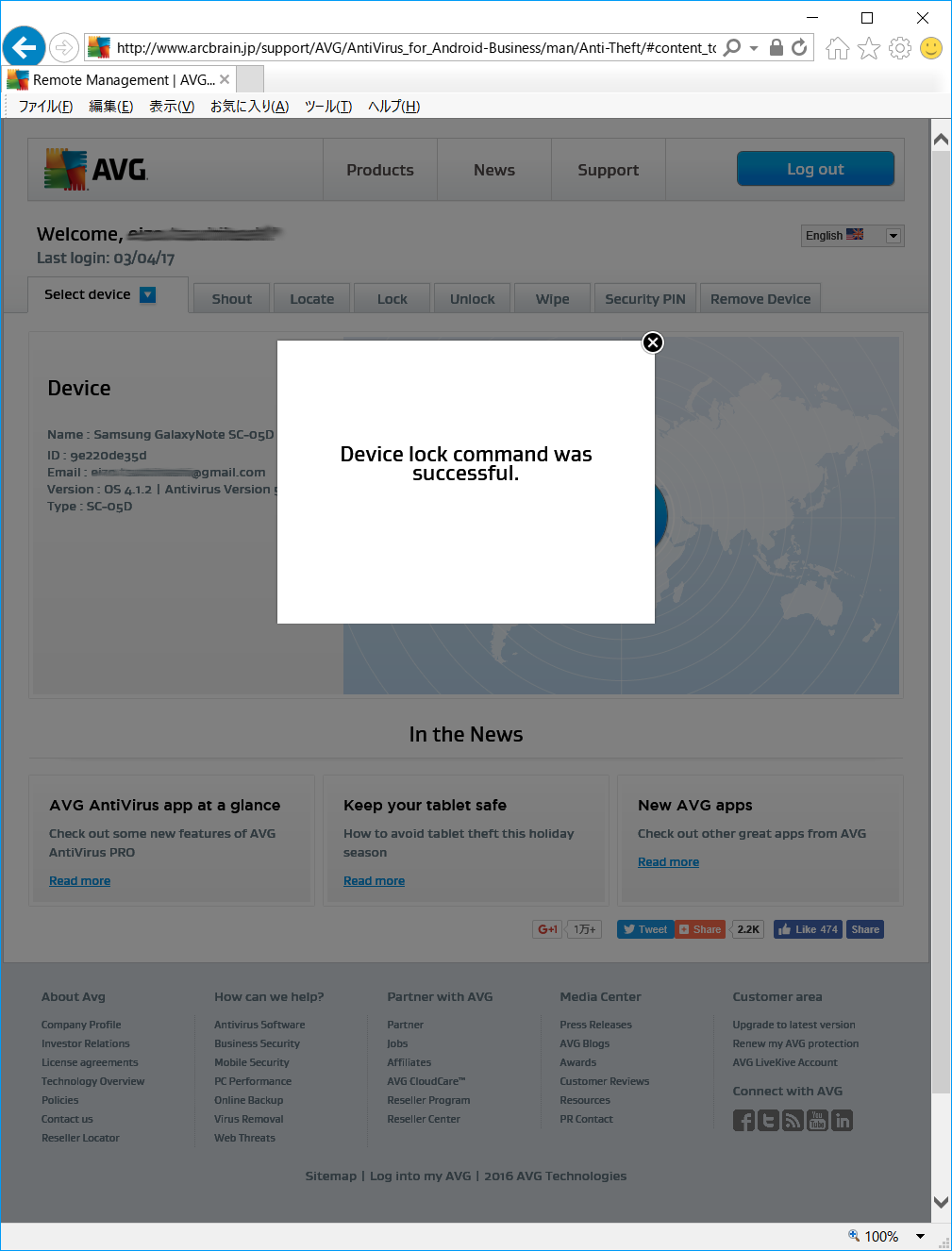Open the お気に入り(A) menu
The image size is (952, 1251).
250,107
